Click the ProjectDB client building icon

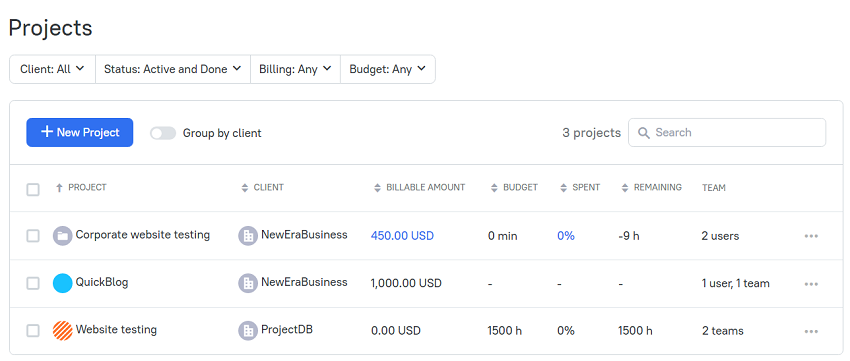(x=248, y=331)
